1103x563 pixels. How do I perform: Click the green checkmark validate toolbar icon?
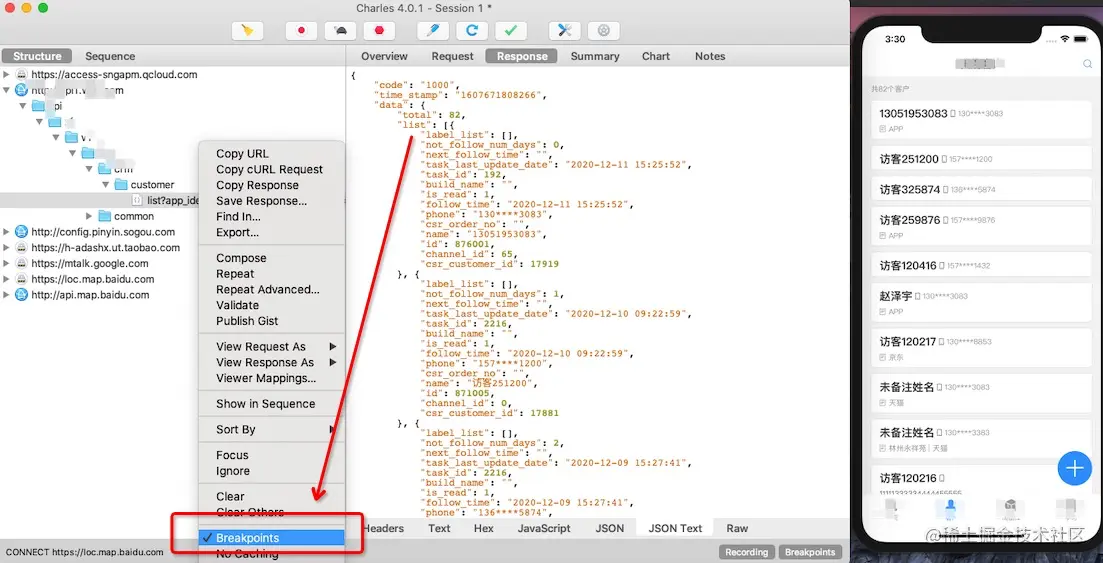click(511, 30)
